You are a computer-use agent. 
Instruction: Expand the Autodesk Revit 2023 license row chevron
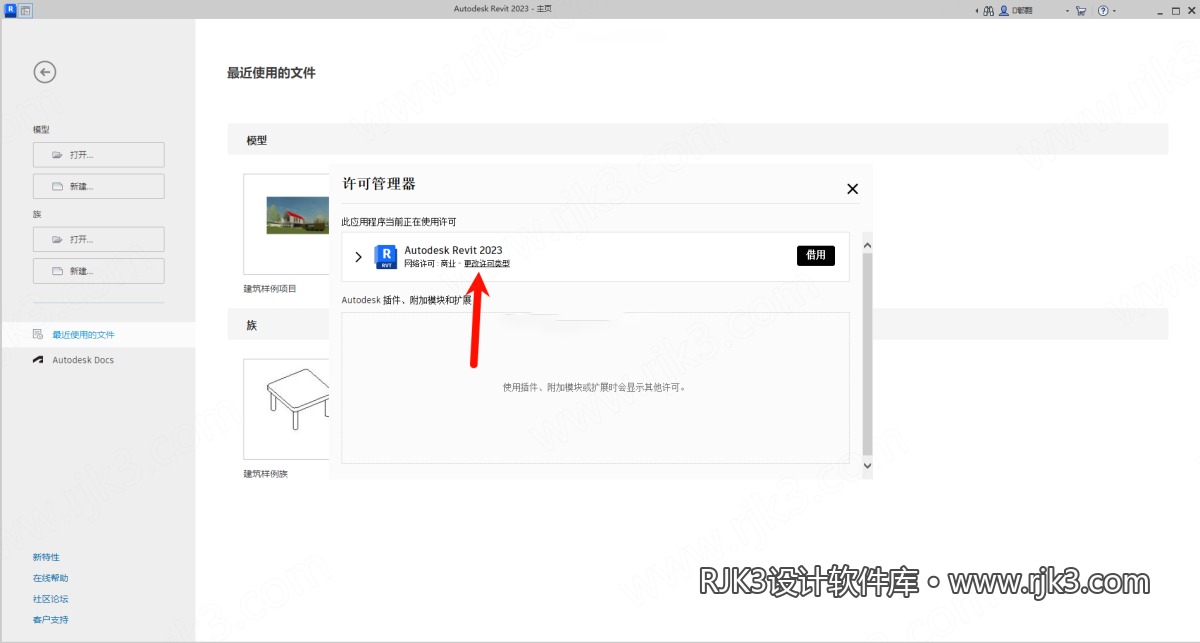tap(359, 257)
